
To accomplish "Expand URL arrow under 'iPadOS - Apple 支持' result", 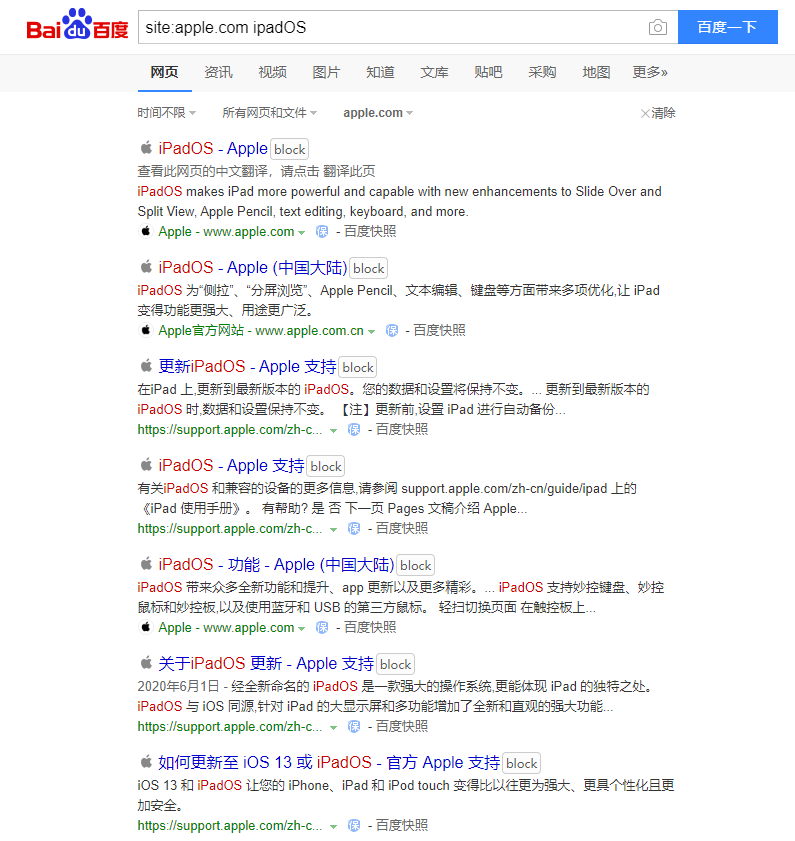I will (333, 530).
